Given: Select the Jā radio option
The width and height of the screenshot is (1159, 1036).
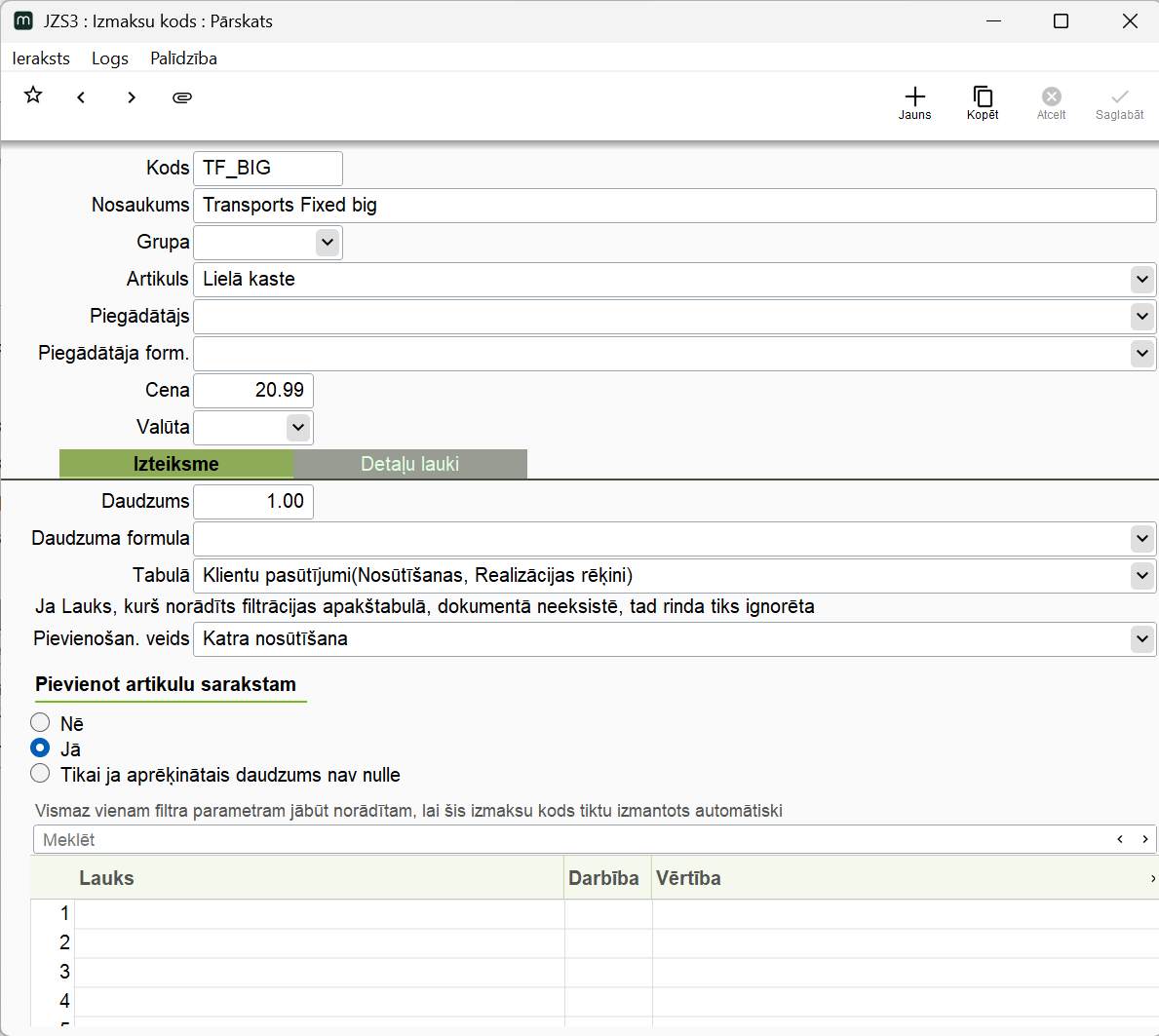Looking at the screenshot, I should [x=40, y=748].
